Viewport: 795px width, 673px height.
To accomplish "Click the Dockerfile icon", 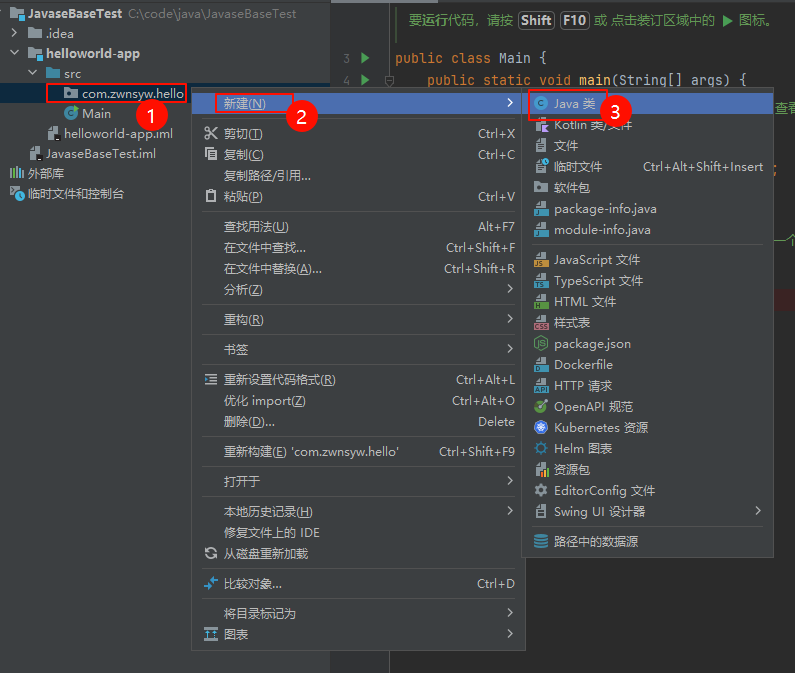I will pos(541,365).
